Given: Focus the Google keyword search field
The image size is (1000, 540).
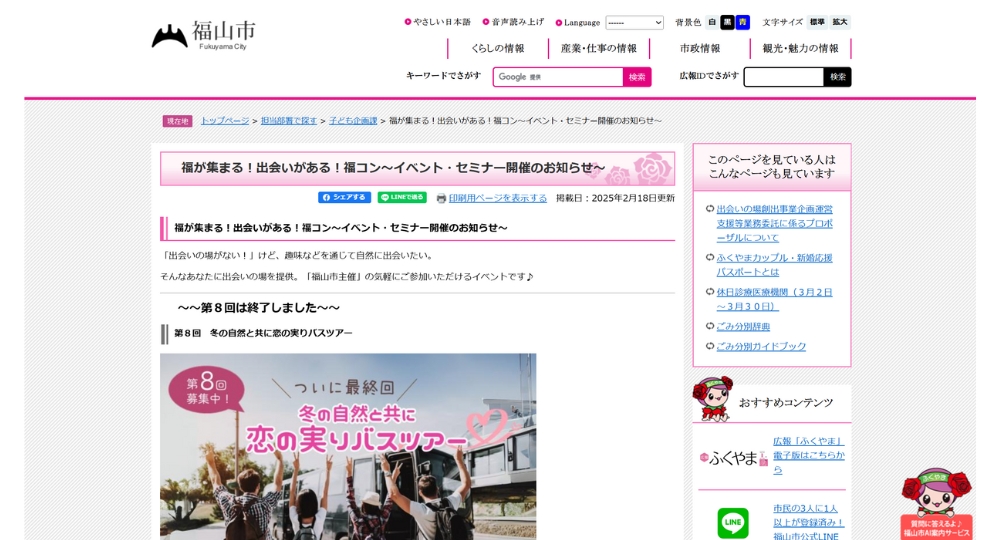Looking at the screenshot, I should click(558, 77).
